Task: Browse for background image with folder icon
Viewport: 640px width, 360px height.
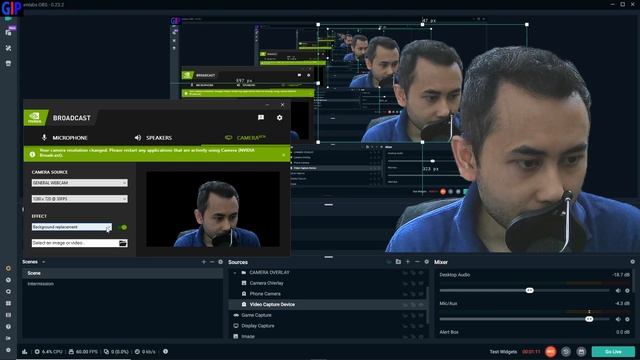Action: 122,243
